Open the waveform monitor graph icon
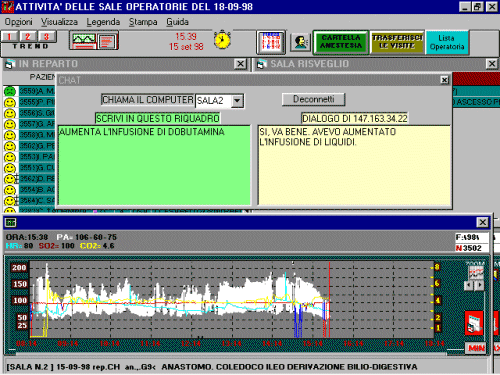 94,41
